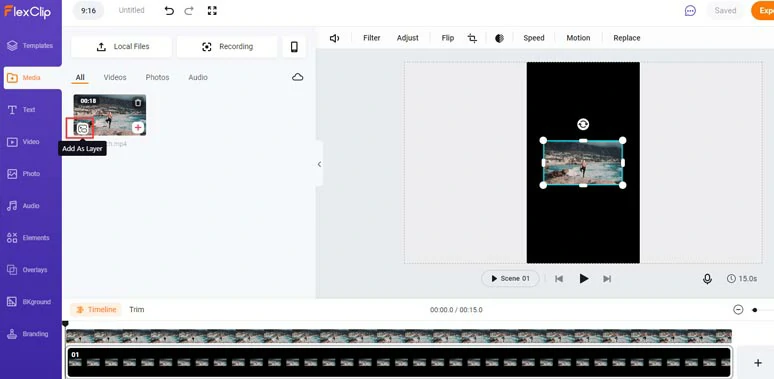The width and height of the screenshot is (774, 379).
Task: Open the opacity contrast circle icon
Action: (x=499, y=38)
